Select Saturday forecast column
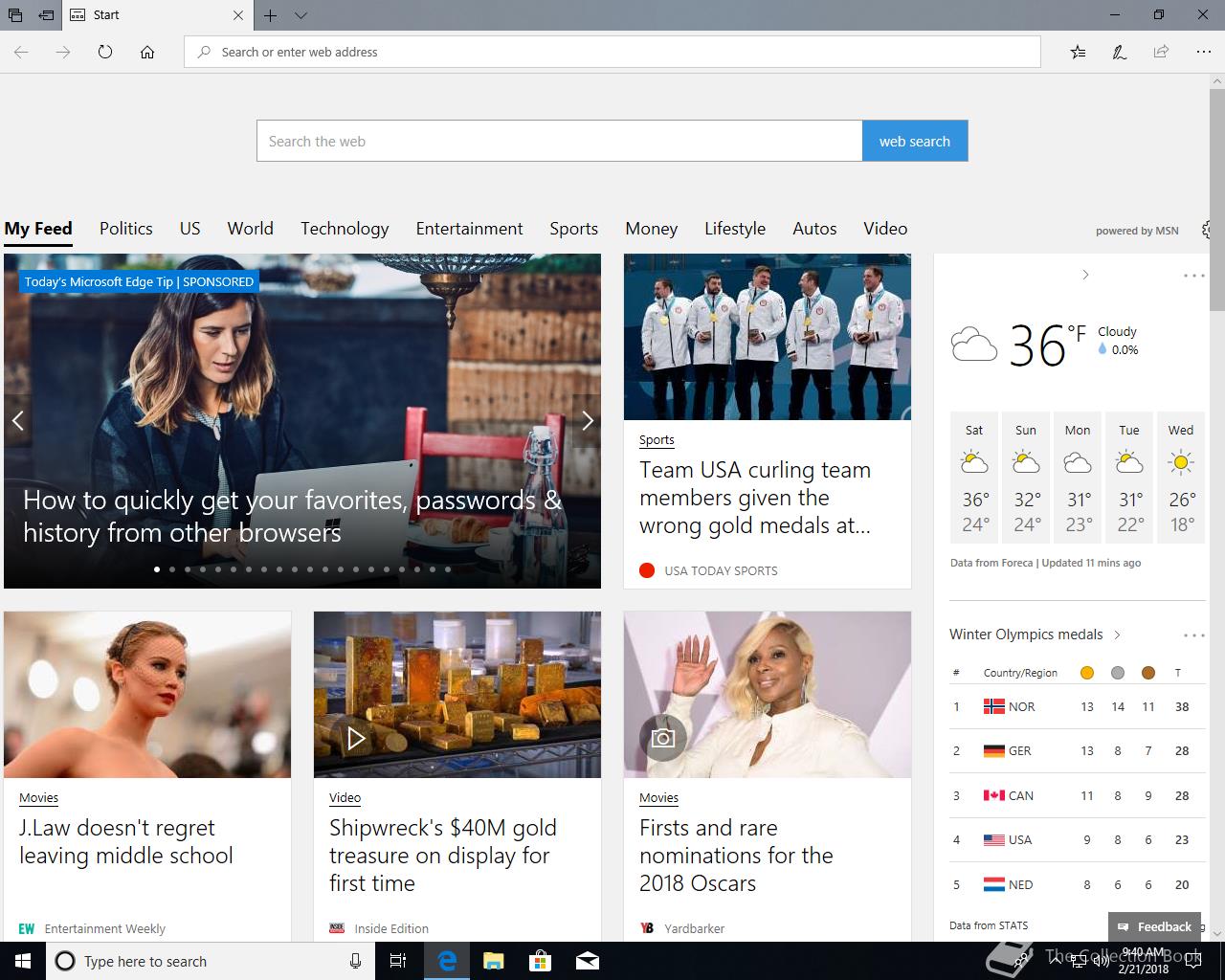Image resolution: width=1225 pixels, height=980 pixels. click(x=974, y=479)
